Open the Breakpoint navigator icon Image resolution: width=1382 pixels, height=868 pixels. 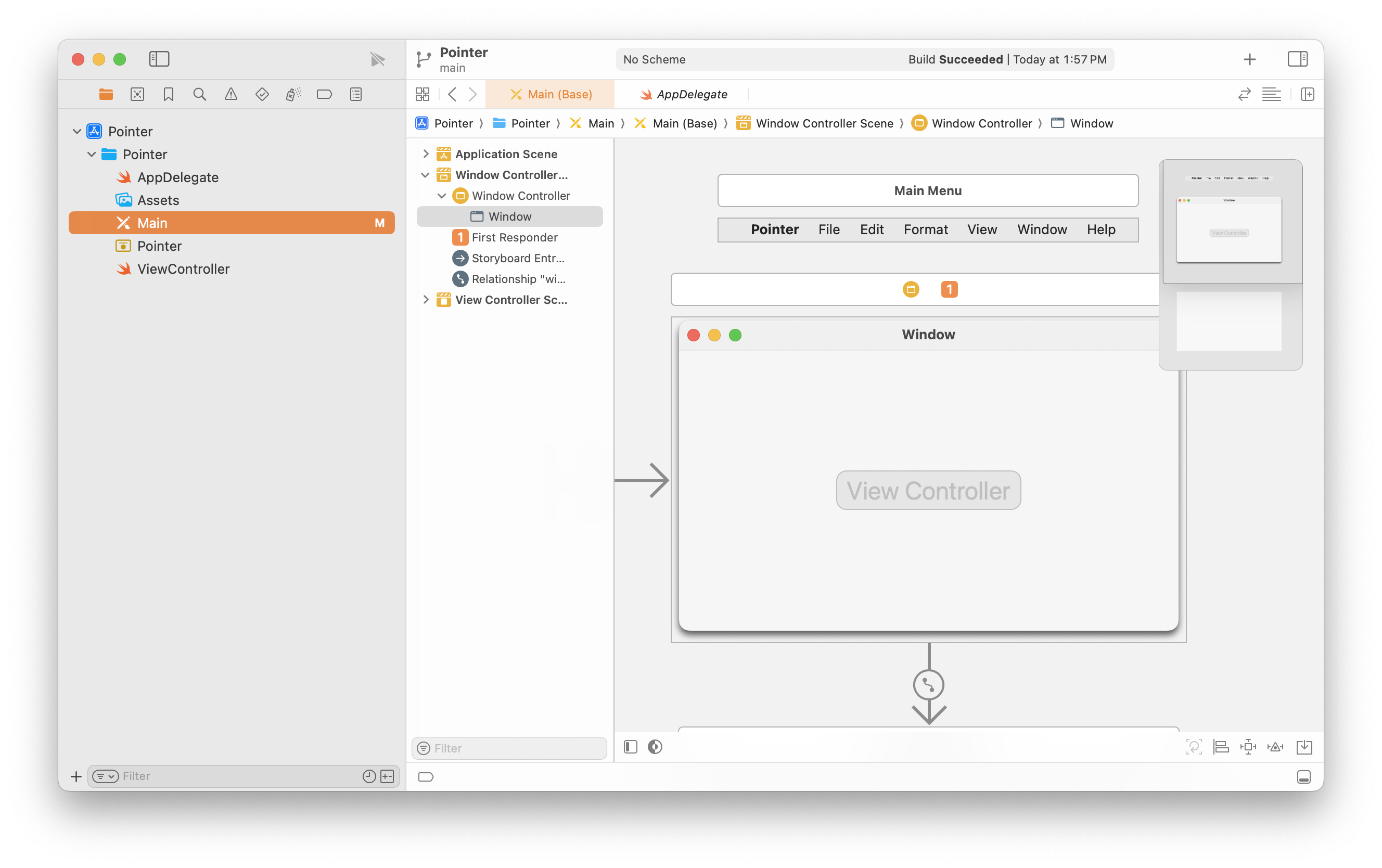pos(324,94)
